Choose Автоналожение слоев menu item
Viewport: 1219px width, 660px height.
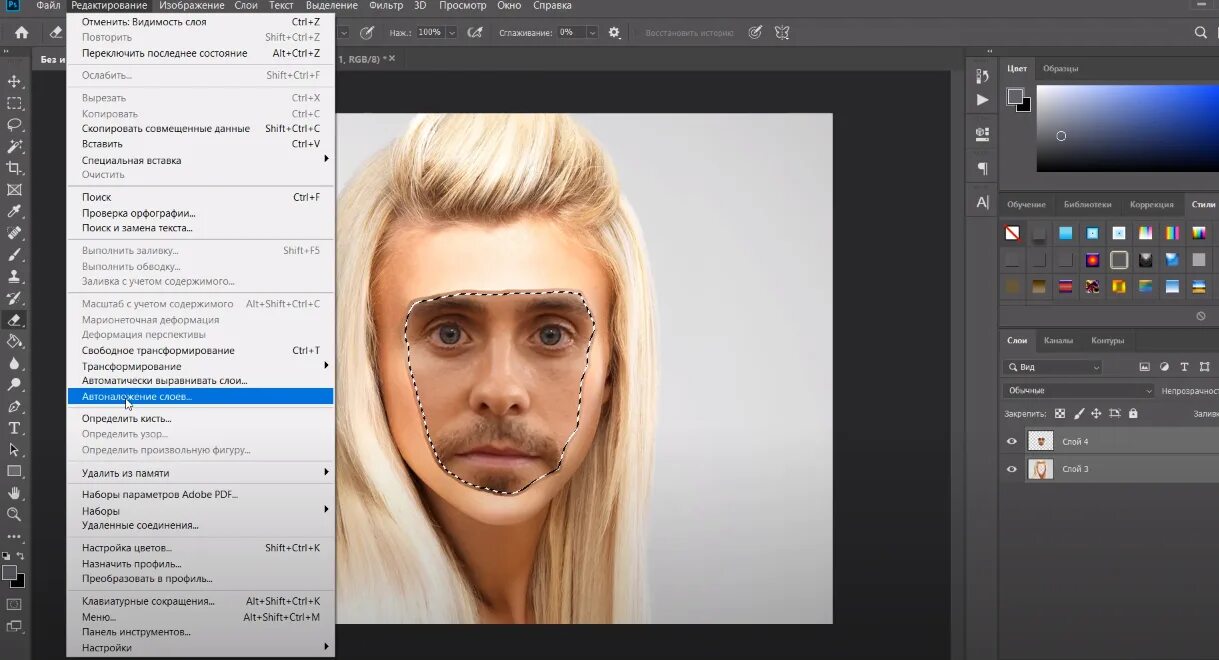[x=200, y=397]
